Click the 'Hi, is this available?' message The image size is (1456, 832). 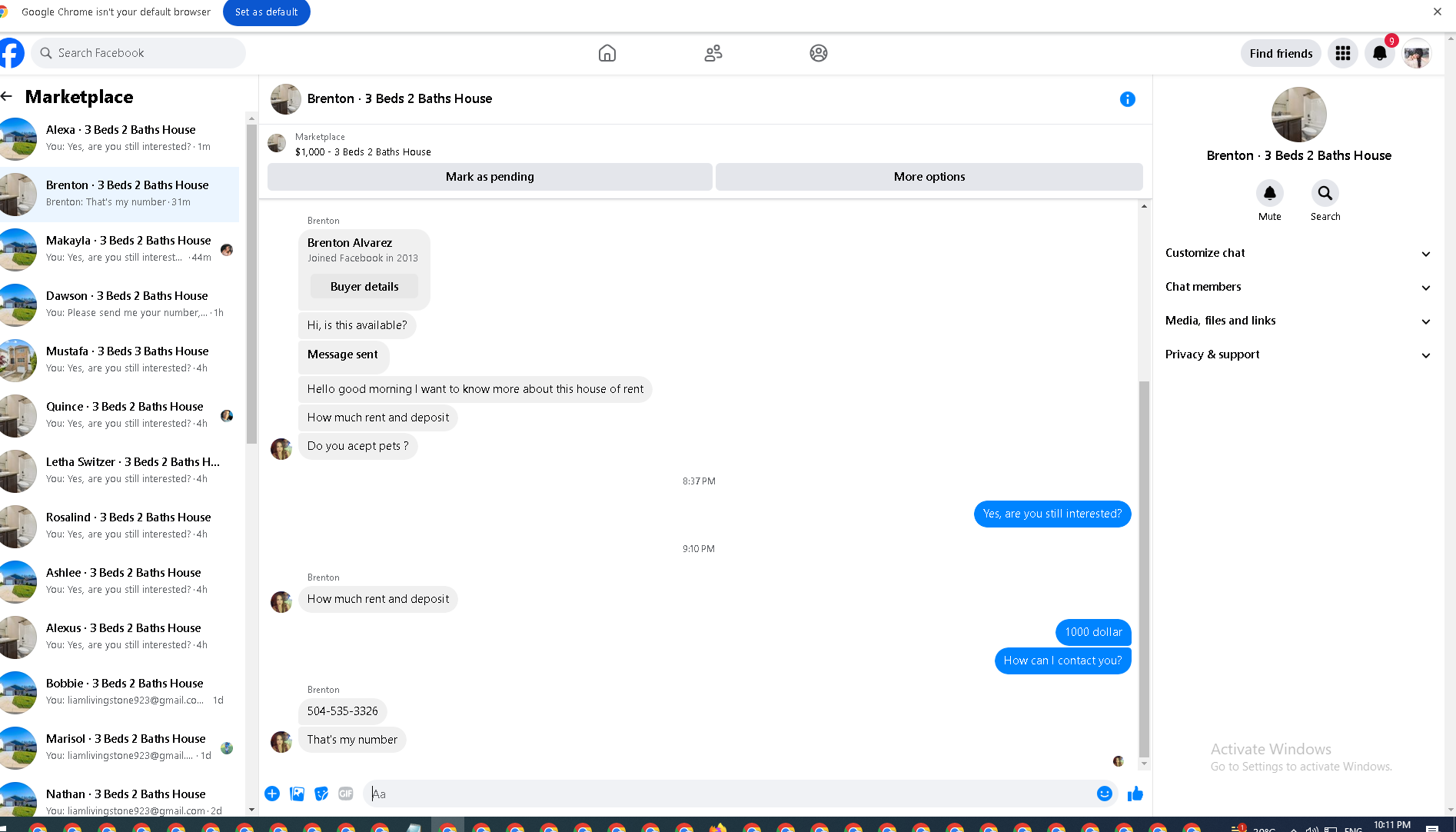pyautogui.click(x=357, y=325)
